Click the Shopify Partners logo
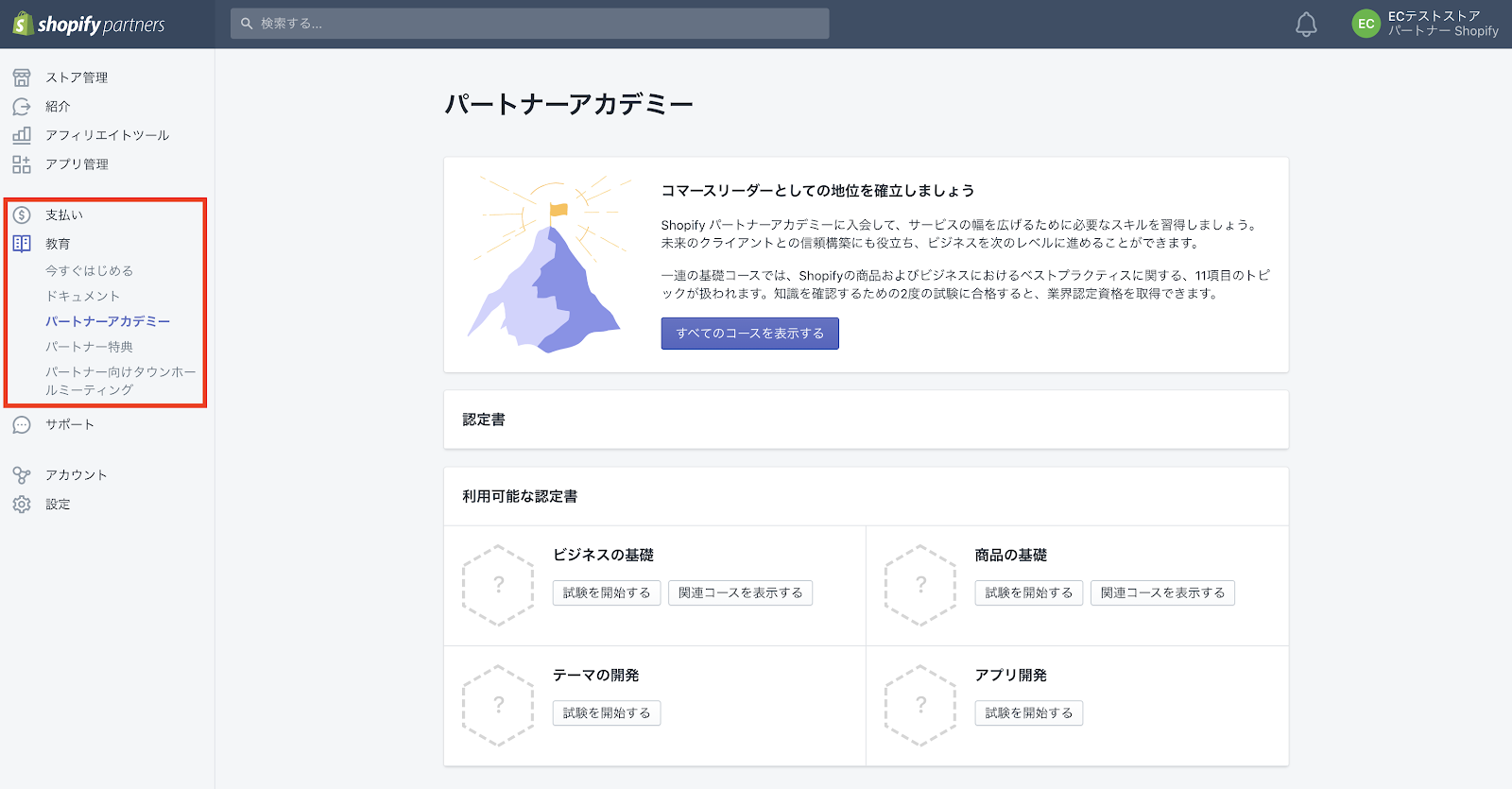This screenshot has width=1512, height=789. (x=89, y=25)
